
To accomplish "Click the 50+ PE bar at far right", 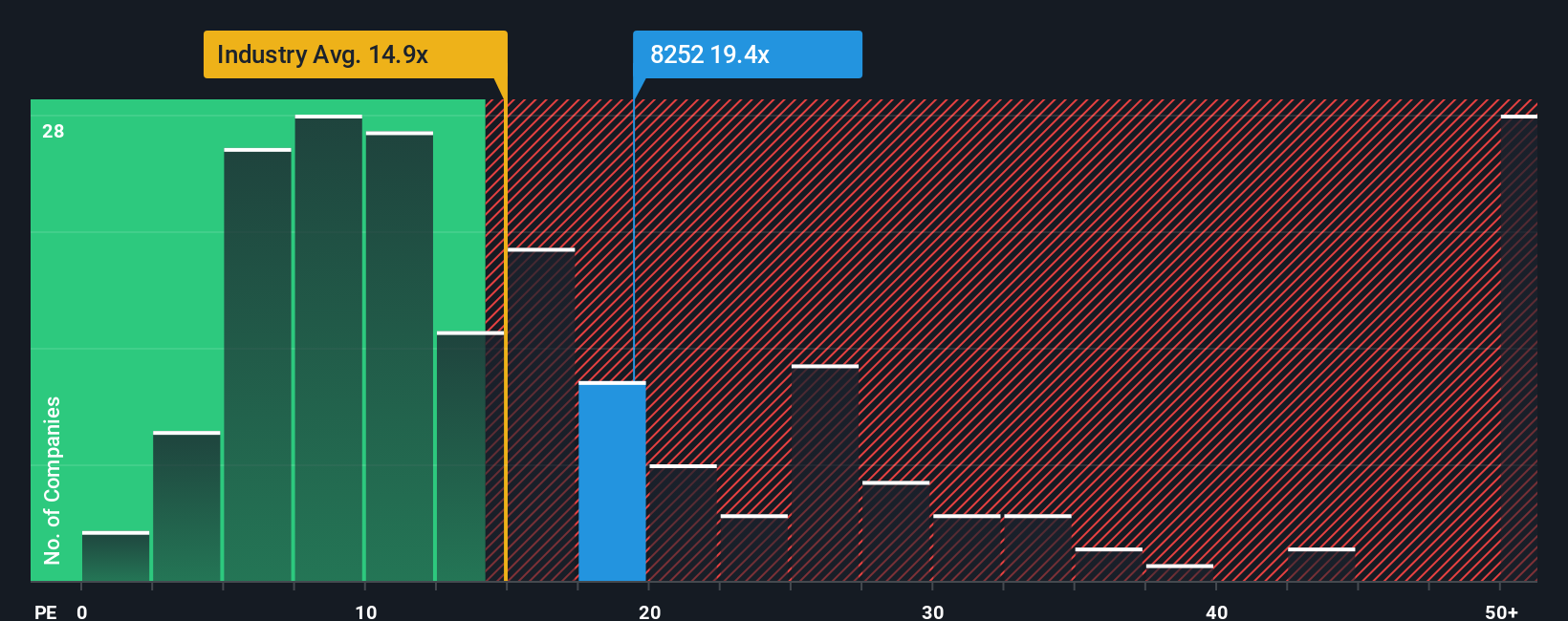I will [1518, 349].
